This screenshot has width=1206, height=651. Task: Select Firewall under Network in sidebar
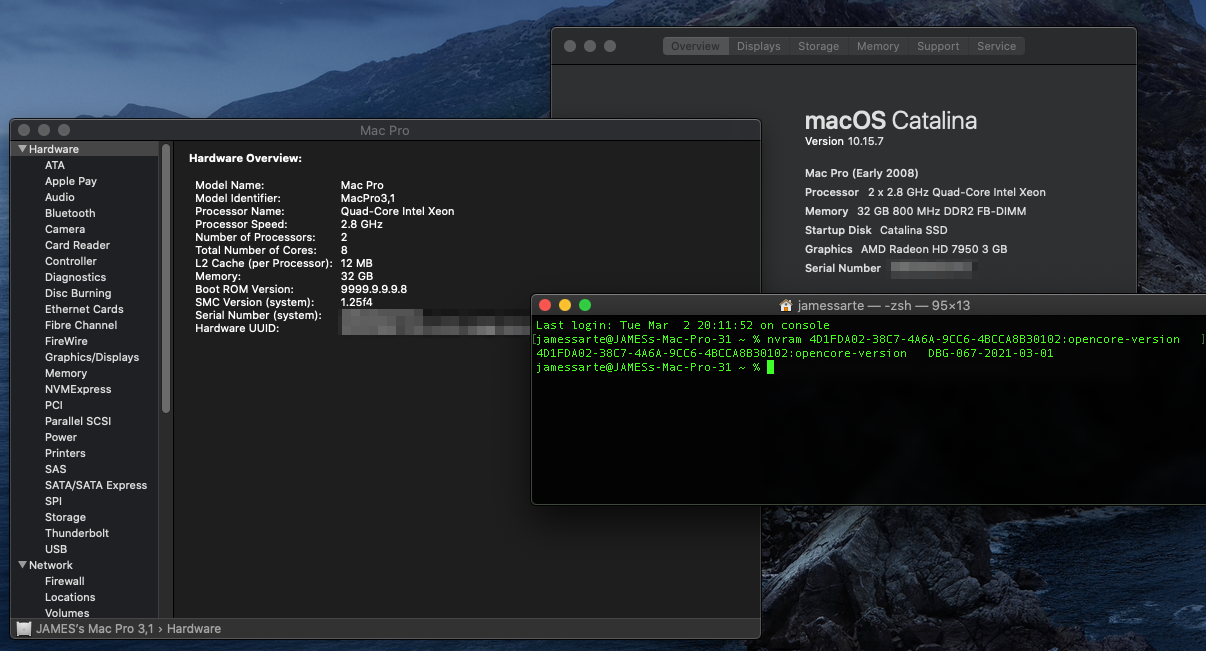point(65,581)
